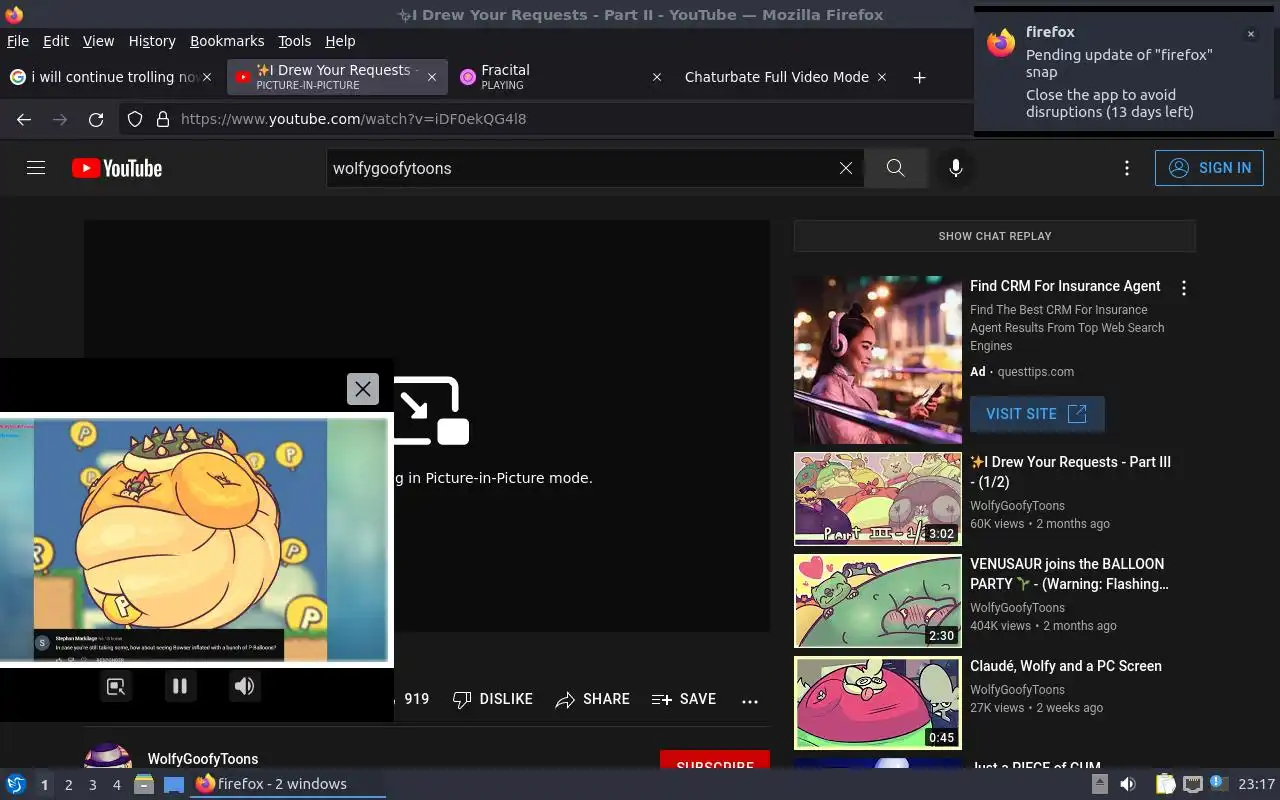Share the video
Image resolution: width=1280 pixels, height=800 pixels.
click(593, 699)
